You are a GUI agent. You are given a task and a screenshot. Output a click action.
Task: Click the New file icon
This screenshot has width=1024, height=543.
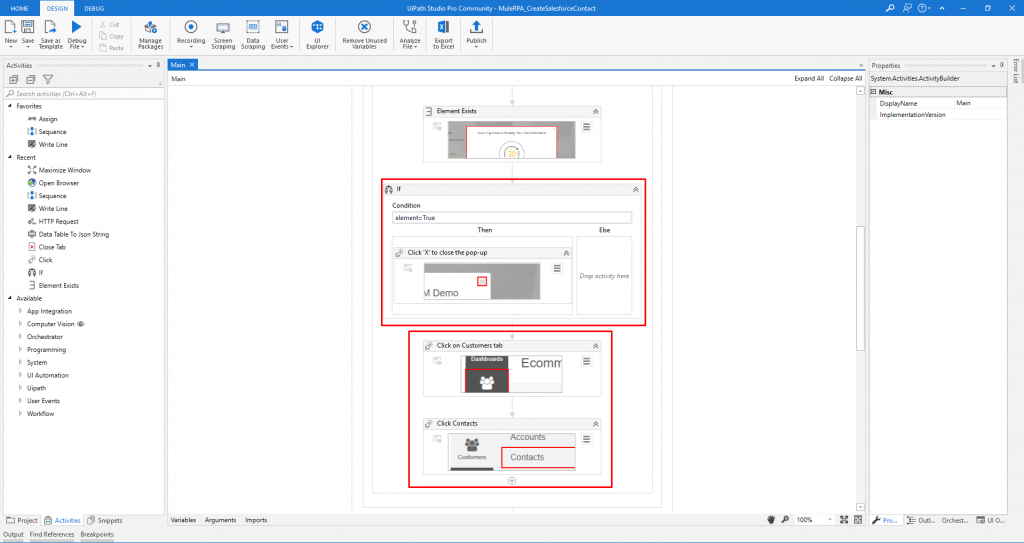click(x=11, y=27)
